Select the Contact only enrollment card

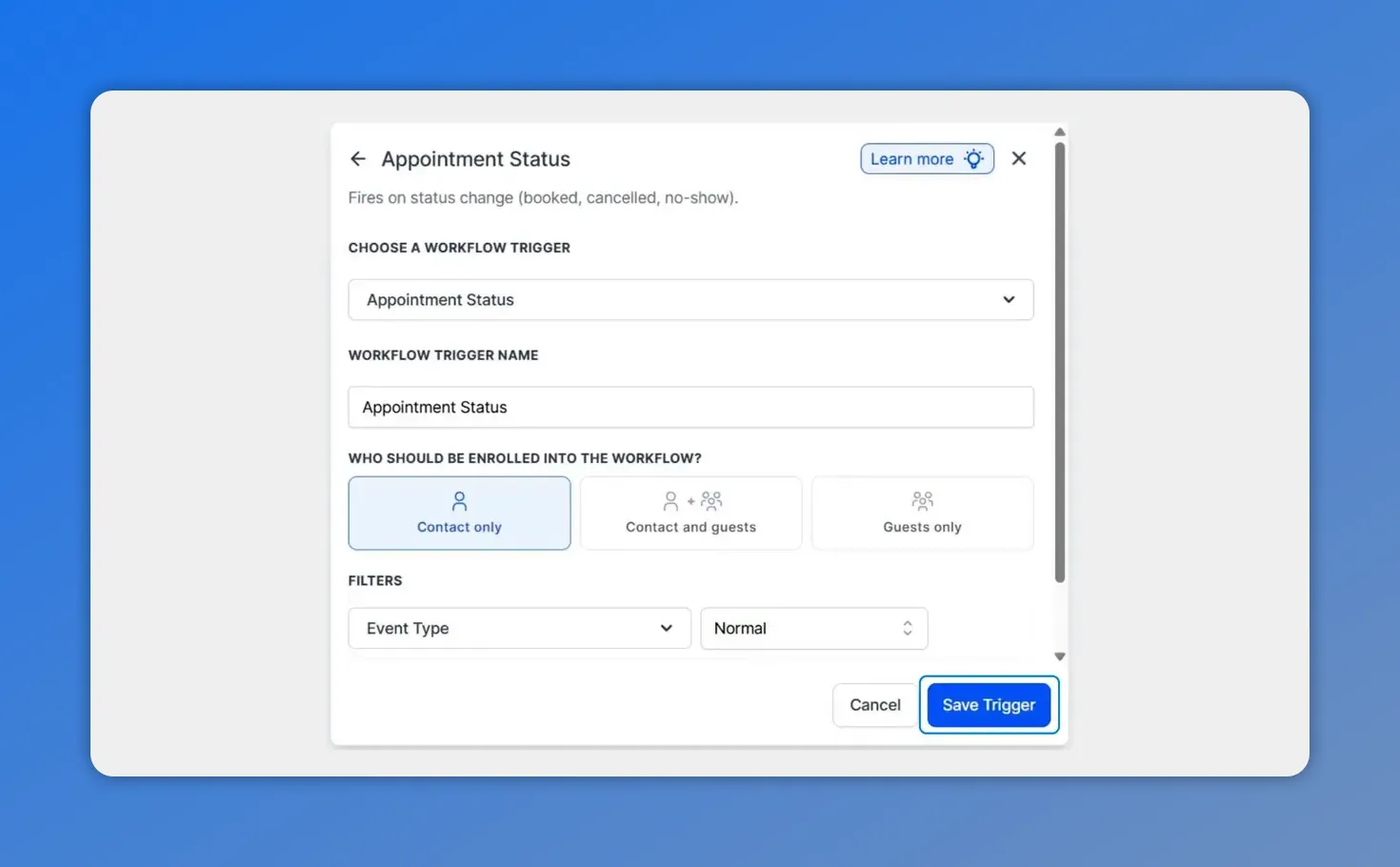click(x=459, y=513)
